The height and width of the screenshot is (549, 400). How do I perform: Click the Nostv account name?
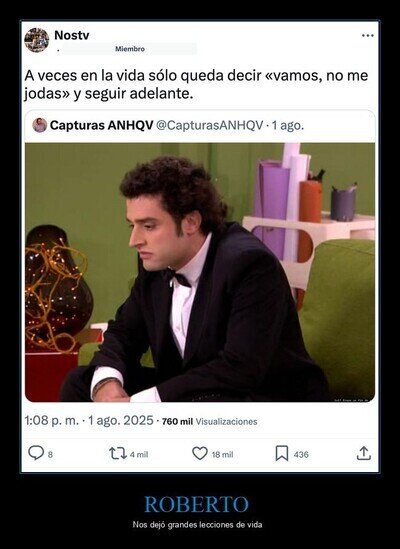[x=72, y=35]
